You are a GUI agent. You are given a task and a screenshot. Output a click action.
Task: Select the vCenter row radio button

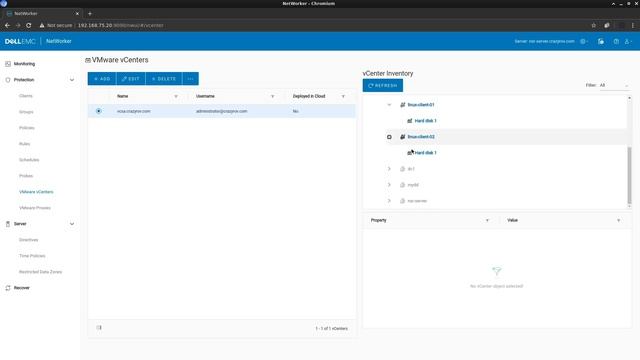[x=98, y=111]
